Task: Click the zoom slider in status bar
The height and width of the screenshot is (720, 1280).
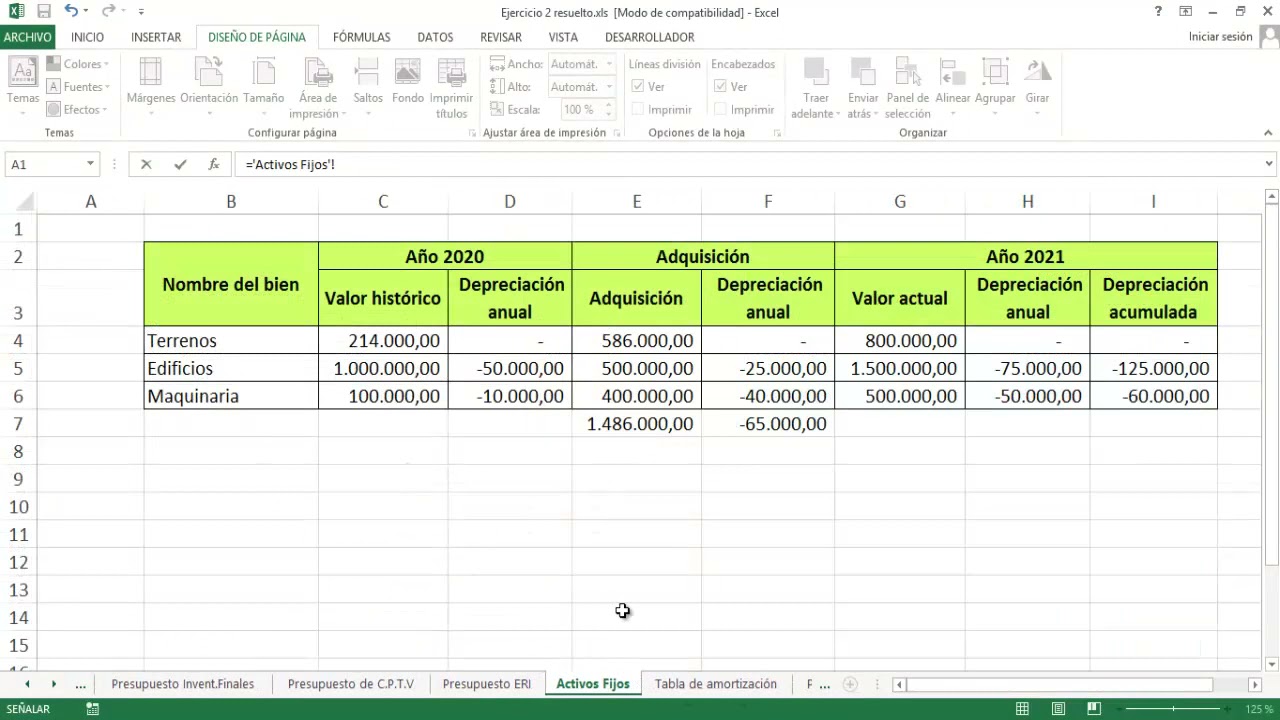Action: click(1173, 709)
